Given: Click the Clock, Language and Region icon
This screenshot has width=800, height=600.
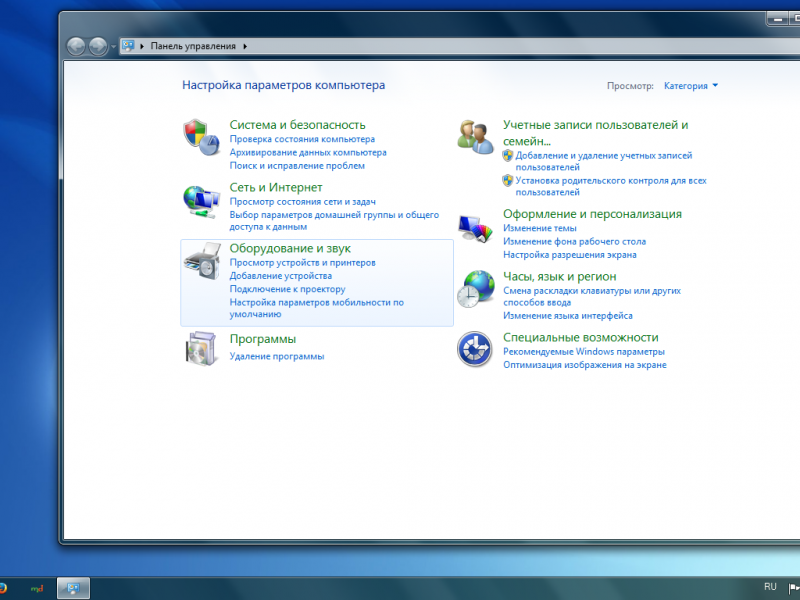Looking at the screenshot, I should [475, 288].
